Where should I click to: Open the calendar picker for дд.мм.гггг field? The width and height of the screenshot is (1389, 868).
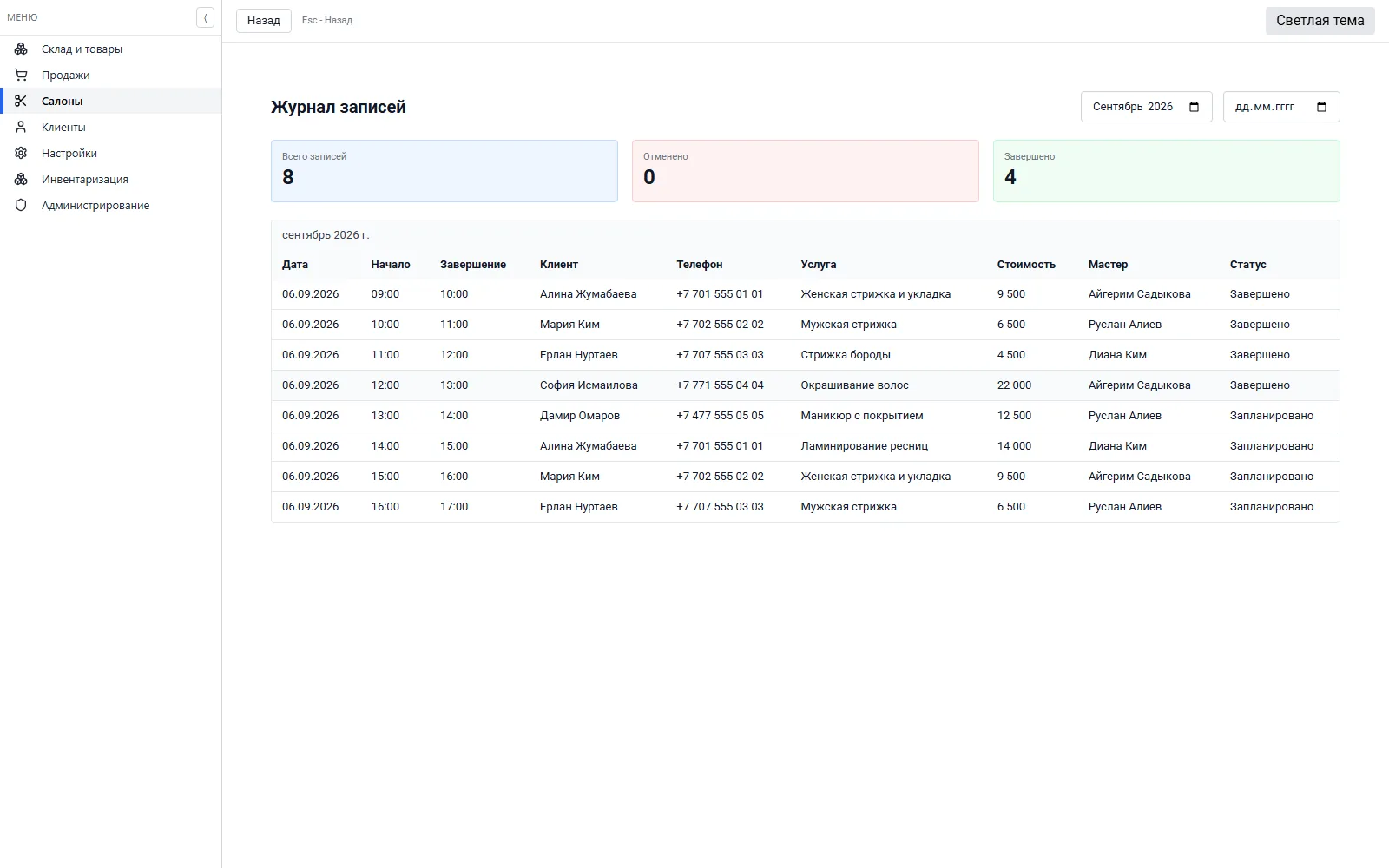click(1322, 107)
